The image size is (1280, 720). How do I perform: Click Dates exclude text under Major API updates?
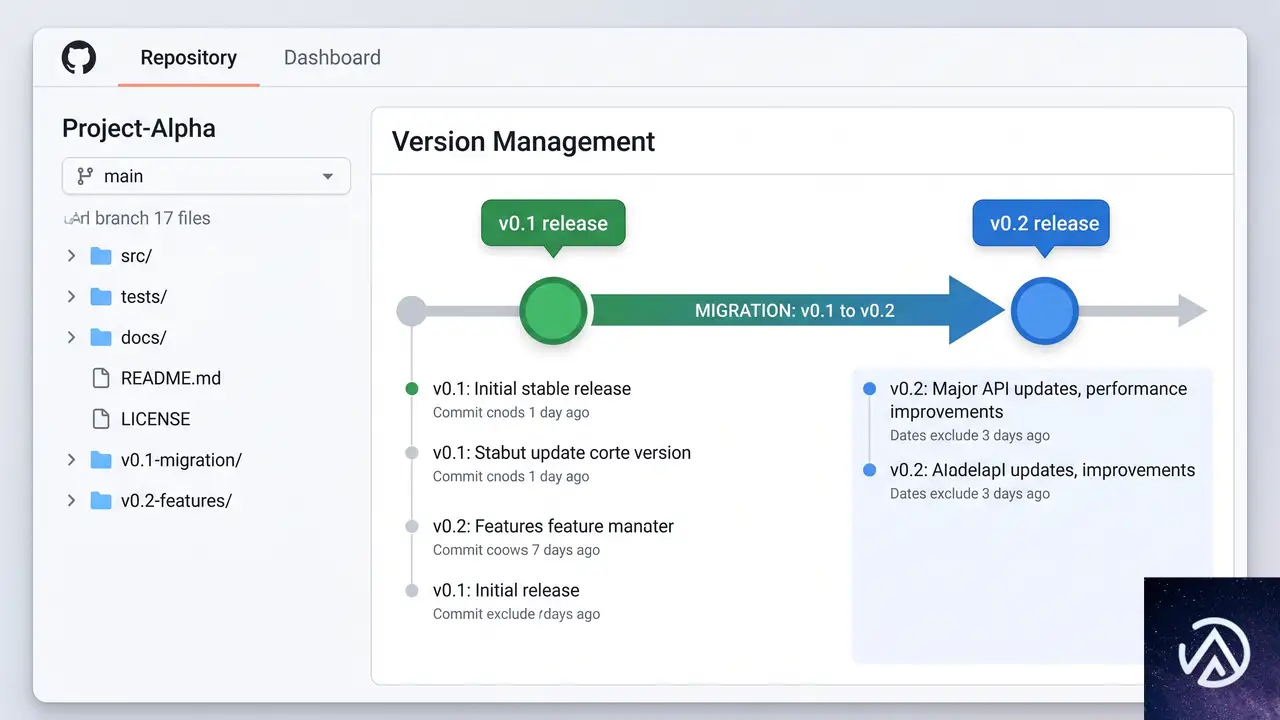coord(970,435)
